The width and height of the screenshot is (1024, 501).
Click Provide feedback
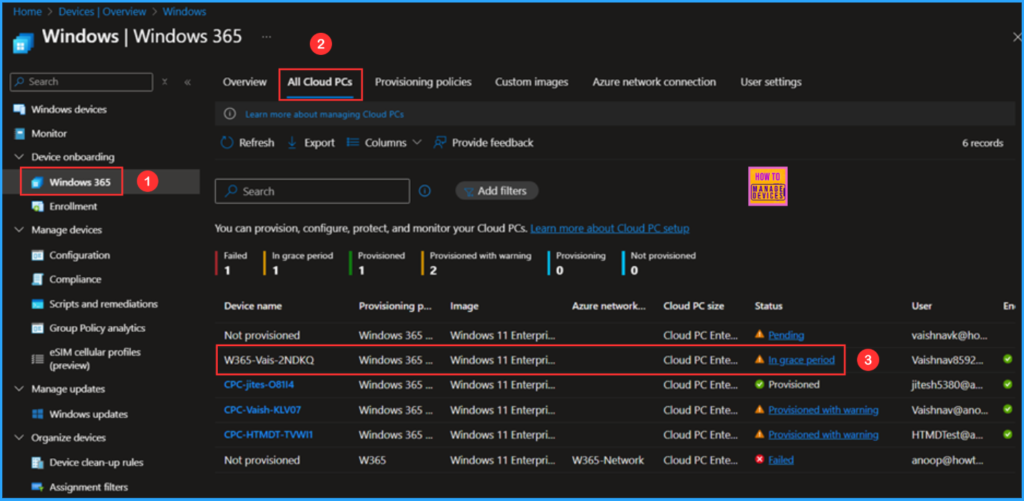pos(483,142)
